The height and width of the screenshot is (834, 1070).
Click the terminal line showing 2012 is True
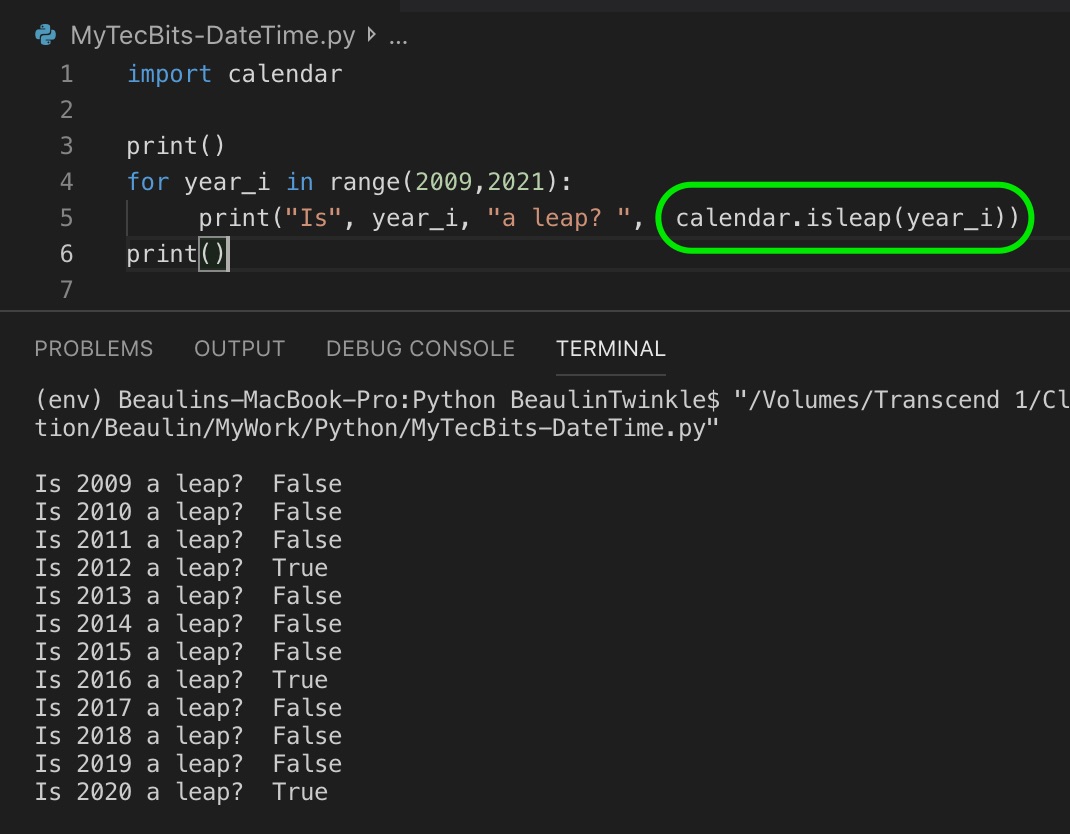pyautogui.click(x=185, y=567)
